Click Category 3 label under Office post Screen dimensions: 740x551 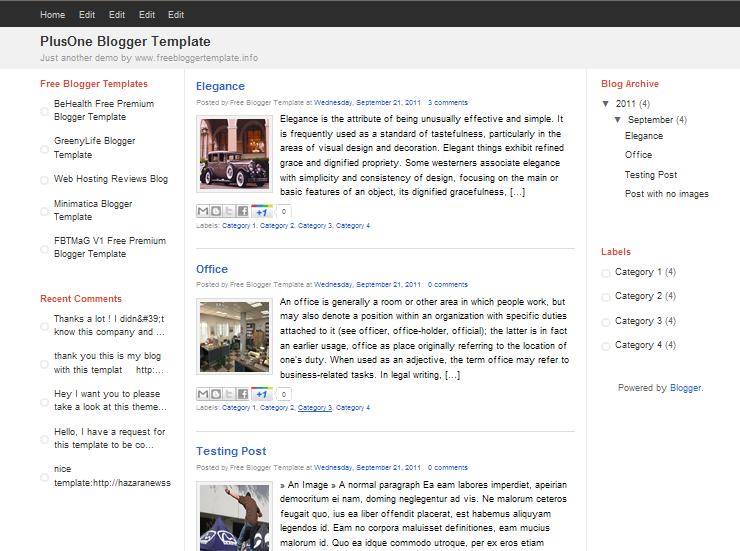coord(315,408)
